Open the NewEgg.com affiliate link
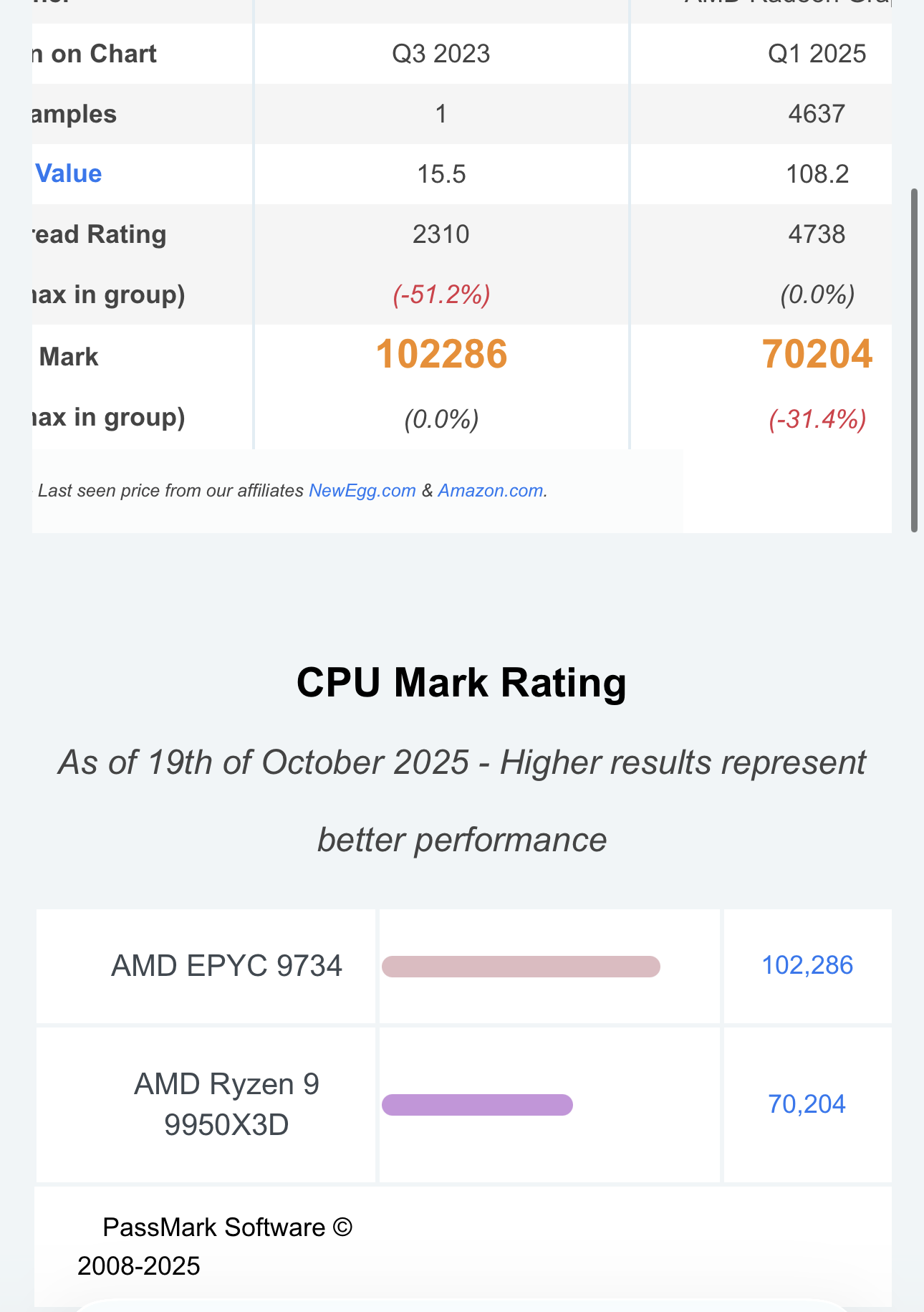Image resolution: width=924 pixels, height=1312 pixels. [x=362, y=491]
